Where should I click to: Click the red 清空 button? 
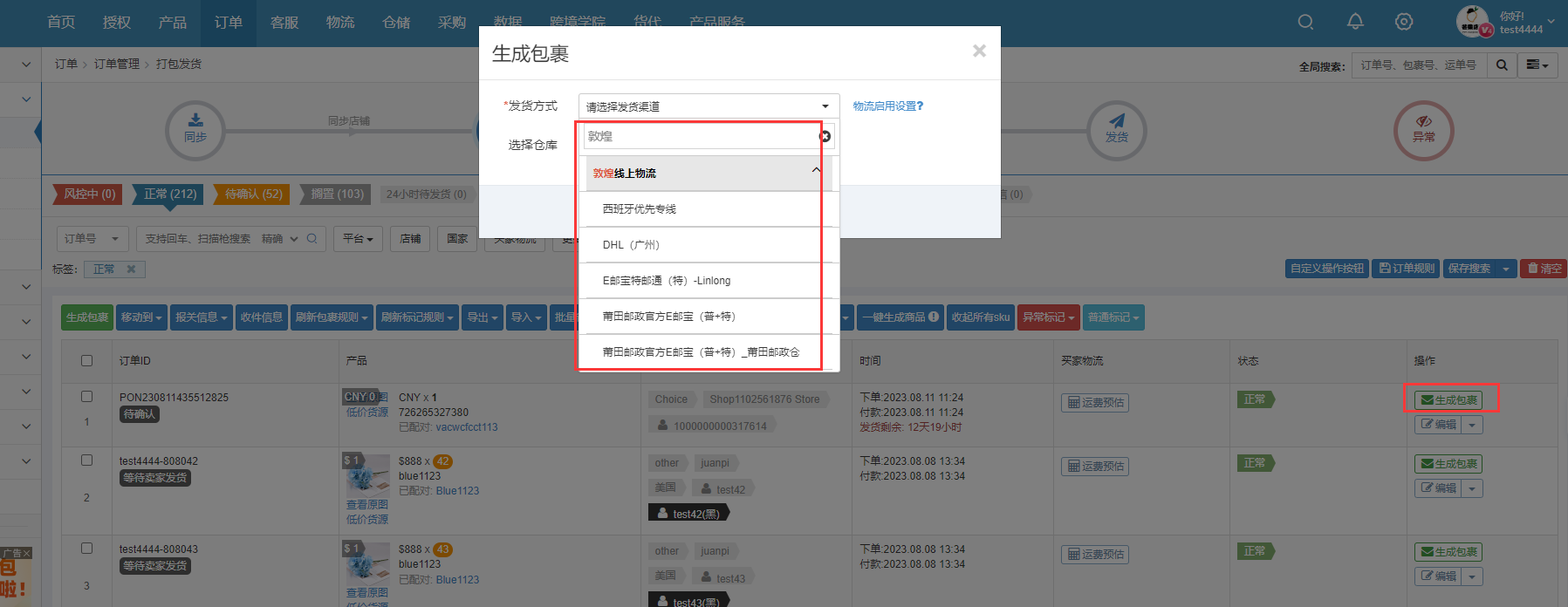[1544, 269]
